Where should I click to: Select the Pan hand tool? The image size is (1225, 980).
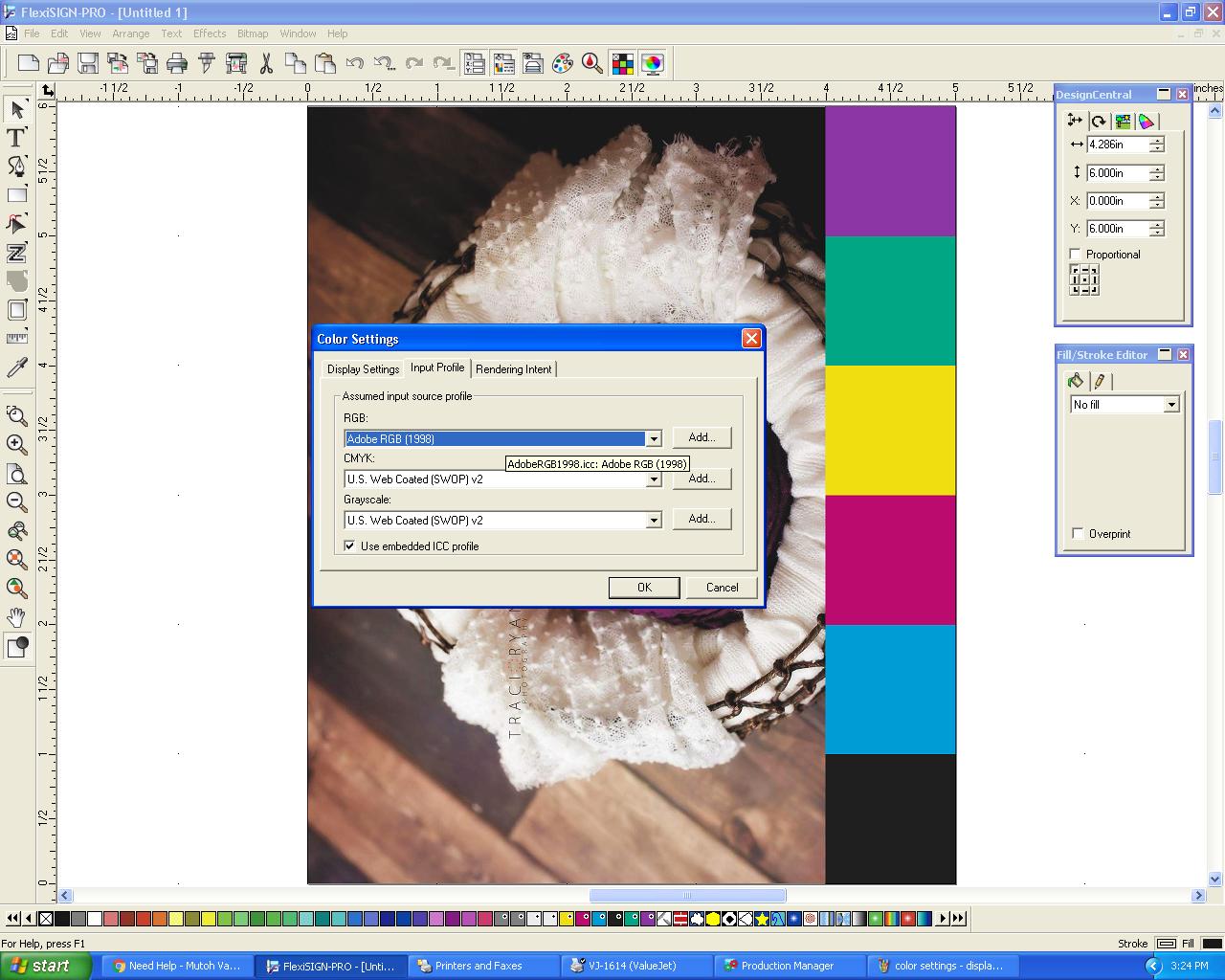click(x=16, y=616)
